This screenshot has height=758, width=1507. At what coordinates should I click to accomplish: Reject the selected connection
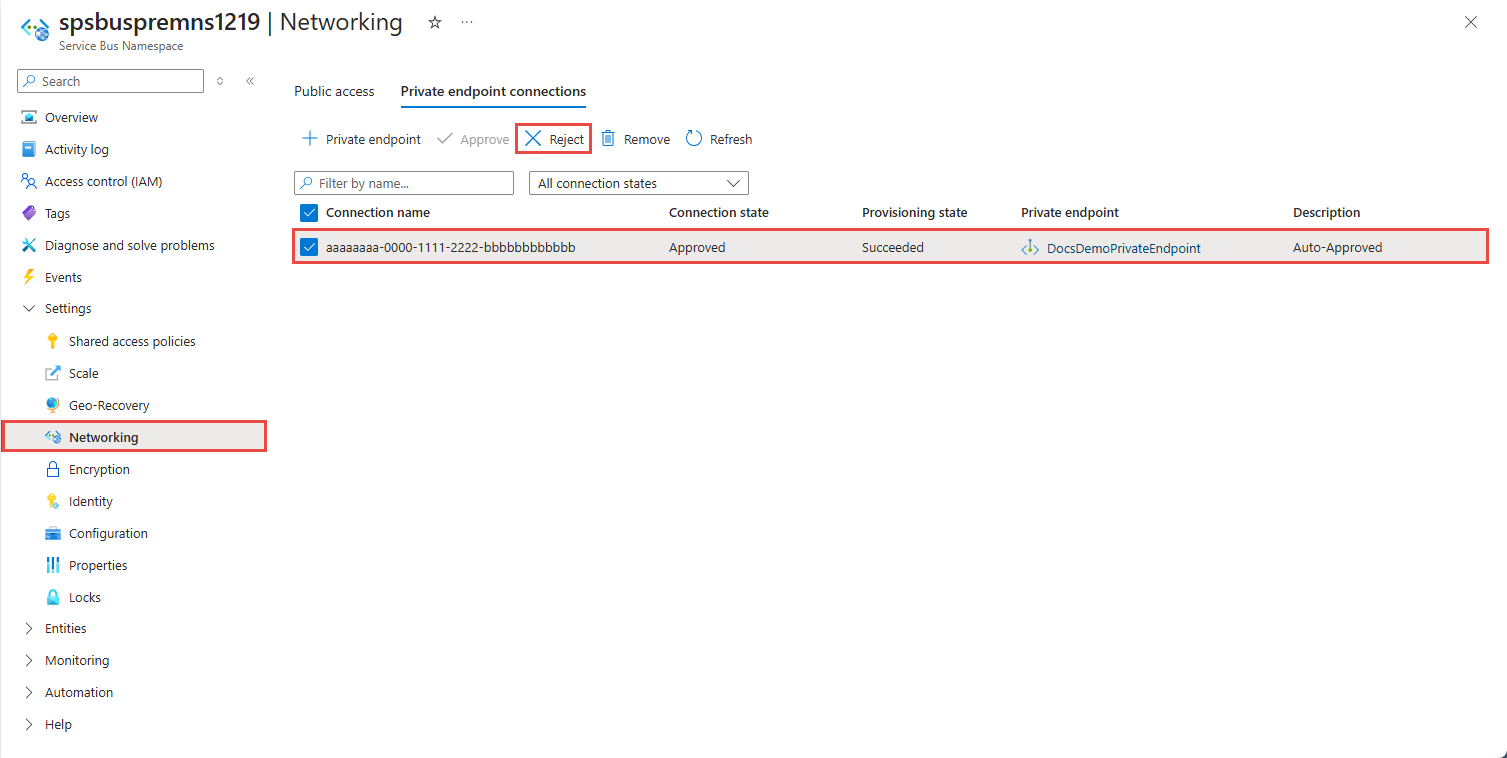(x=554, y=139)
